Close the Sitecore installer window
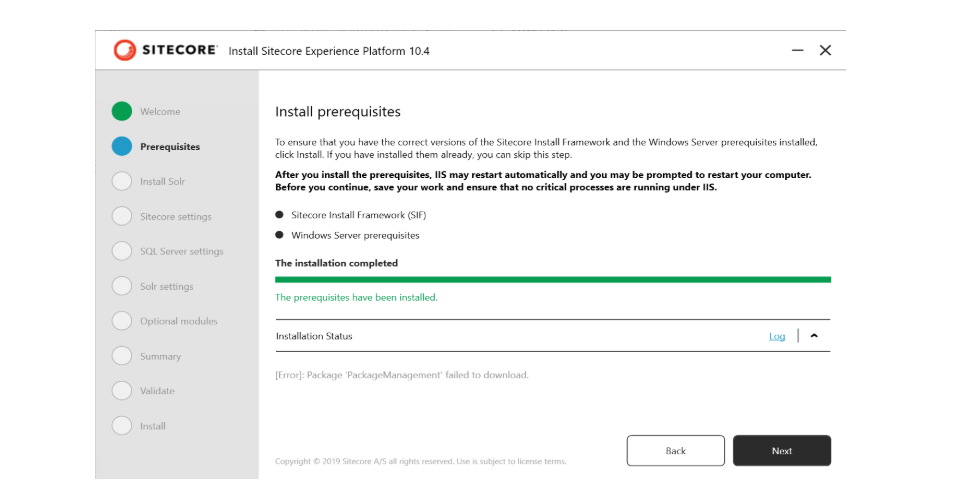959x492 pixels. (825, 50)
